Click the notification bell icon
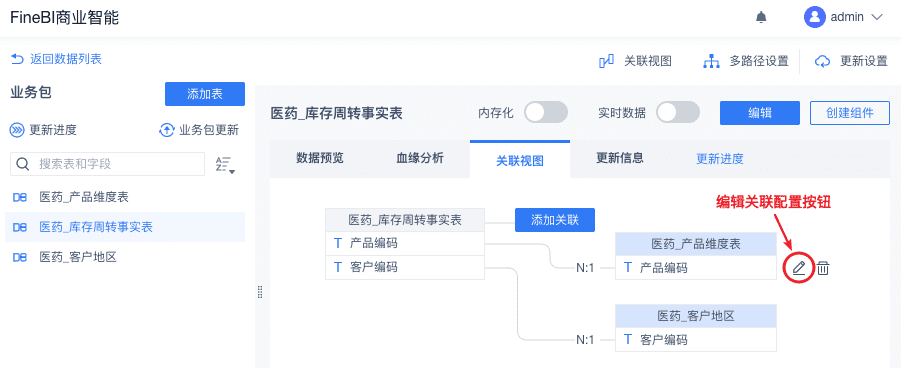Image resolution: width=901 pixels, height=368 pixels. coord(761,17)
